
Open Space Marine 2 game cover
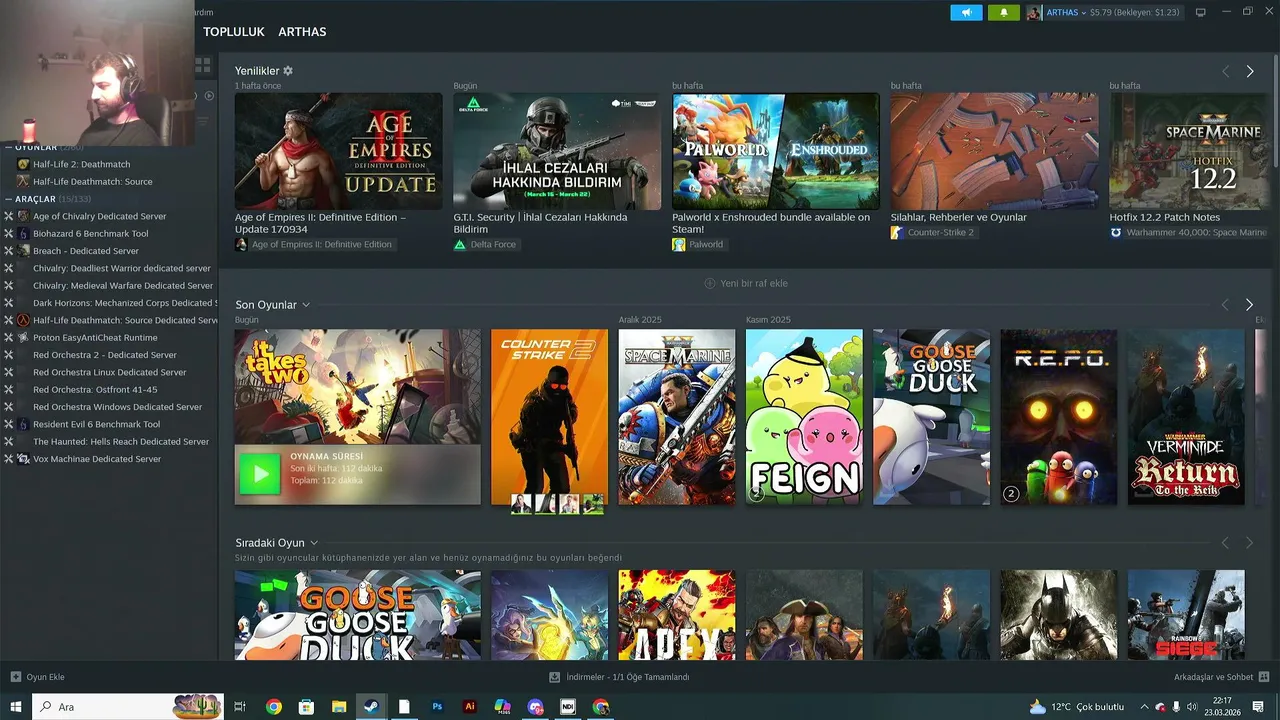coord(677,417)
